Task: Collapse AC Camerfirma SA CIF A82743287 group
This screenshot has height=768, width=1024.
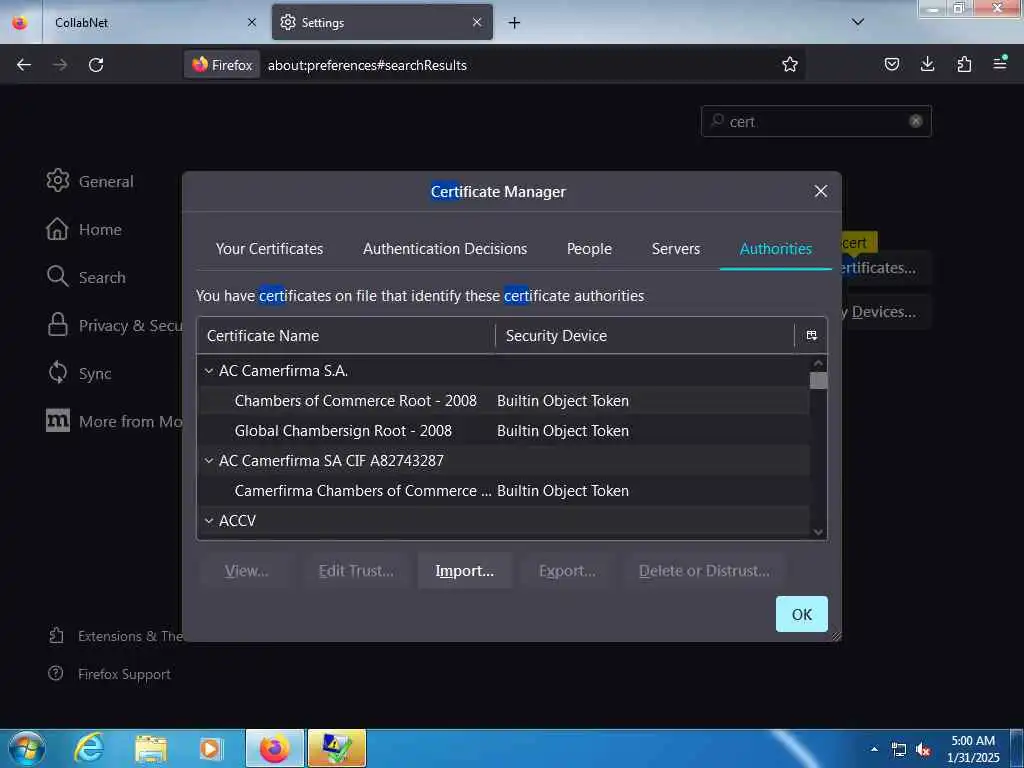Action: (x=209, y=461)
